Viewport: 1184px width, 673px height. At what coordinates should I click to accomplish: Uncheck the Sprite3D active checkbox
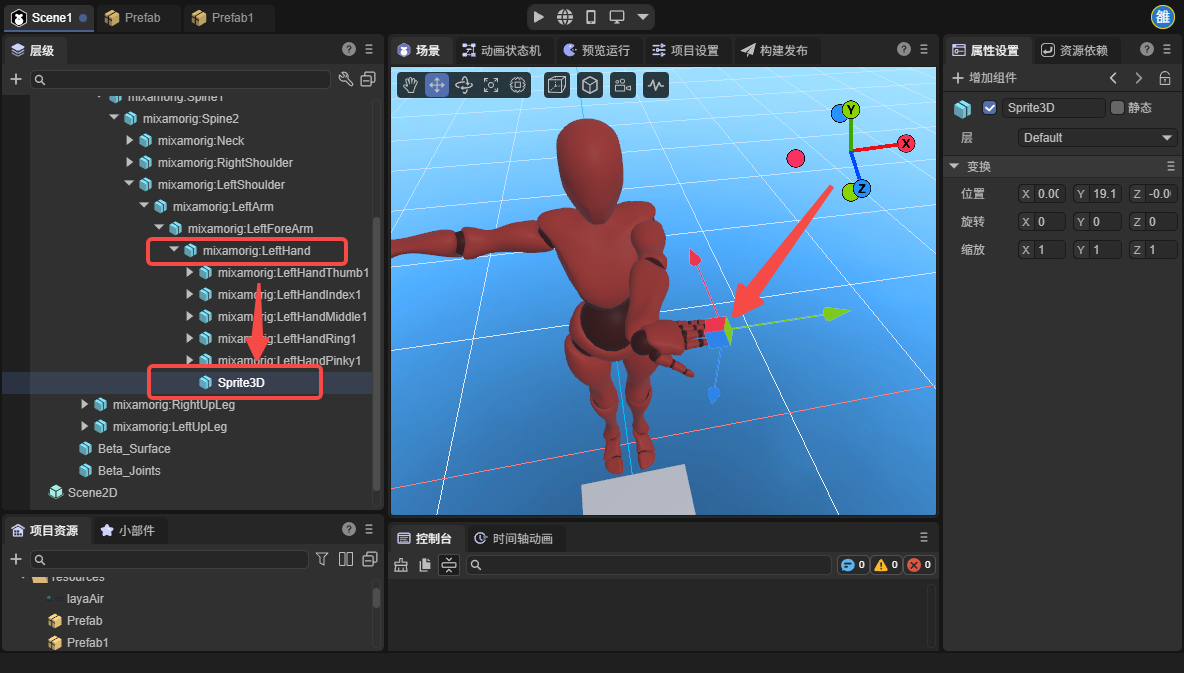(990, 108)
